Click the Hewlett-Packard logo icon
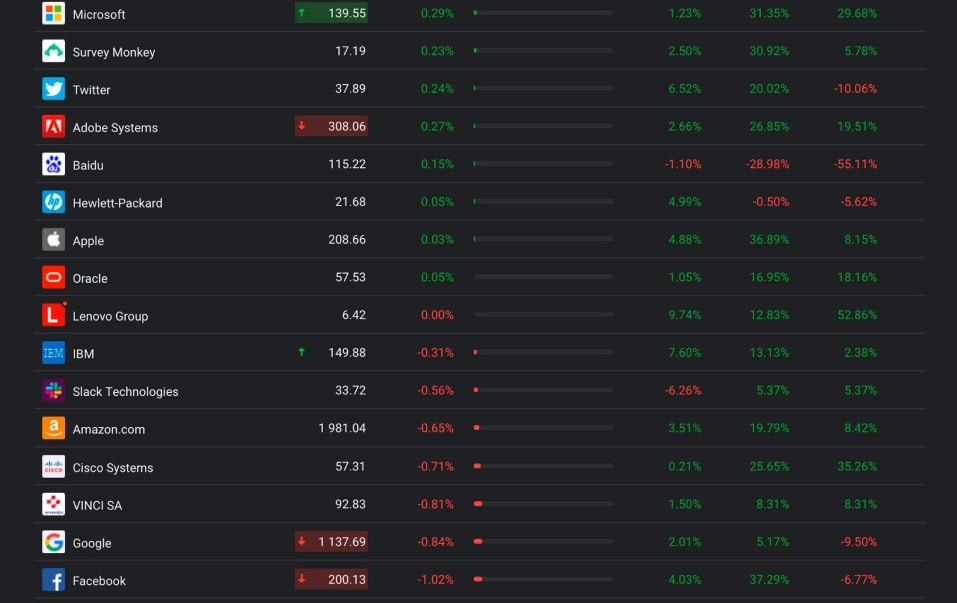The image size is (957, 603). pos(53,202)
